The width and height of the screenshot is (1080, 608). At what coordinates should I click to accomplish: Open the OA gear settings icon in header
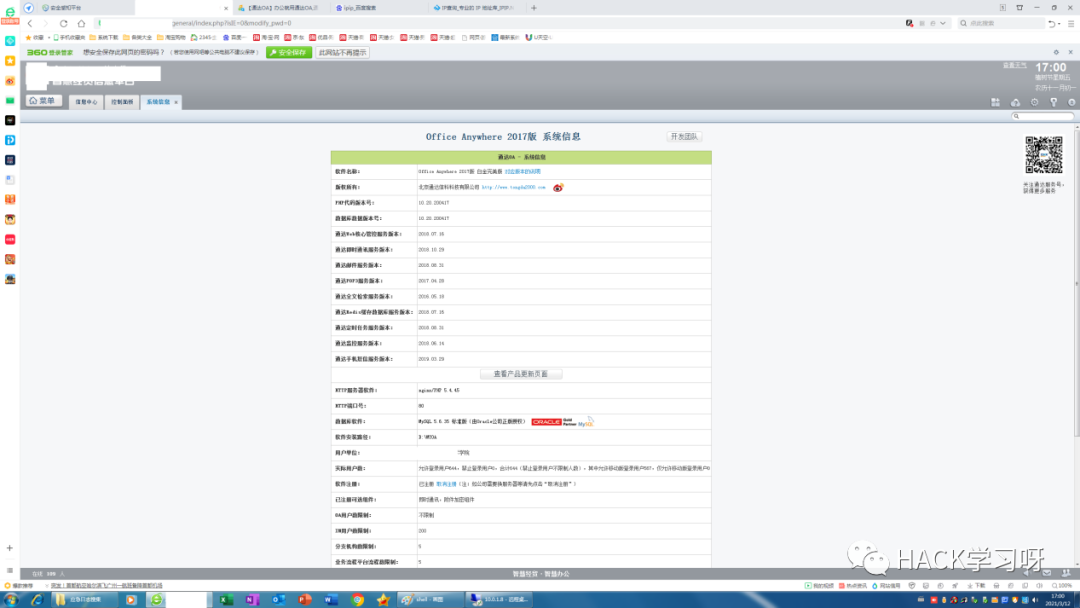tap(1035, 102)
